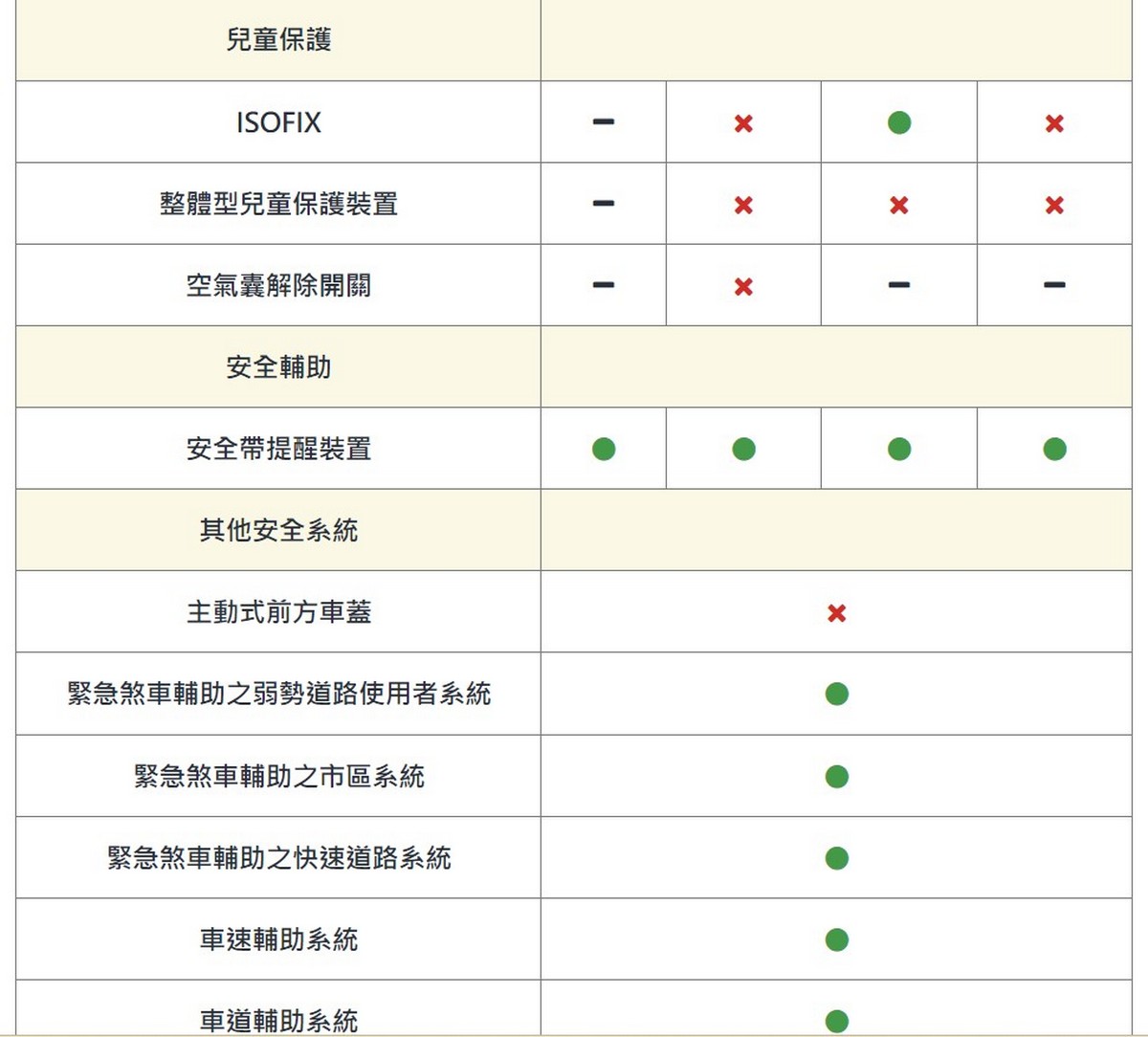1148x1037 pixels.
Task: Click green dot for 緊急煞車輔助之快速道路系統
Action: click(837, 858)
